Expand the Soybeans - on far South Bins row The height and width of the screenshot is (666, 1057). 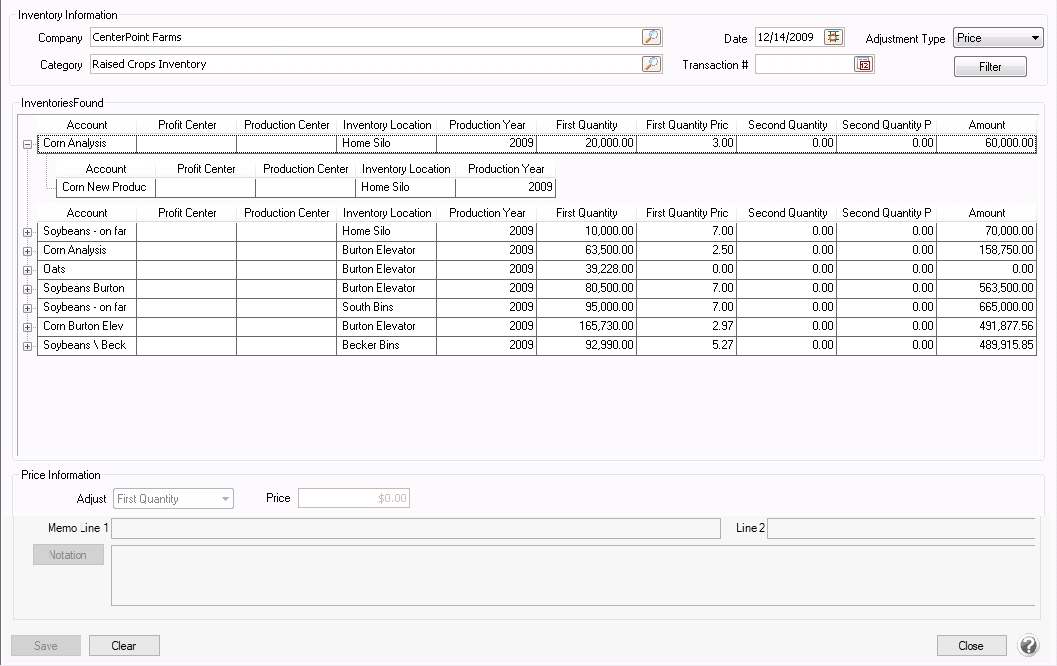pos(27,308)
